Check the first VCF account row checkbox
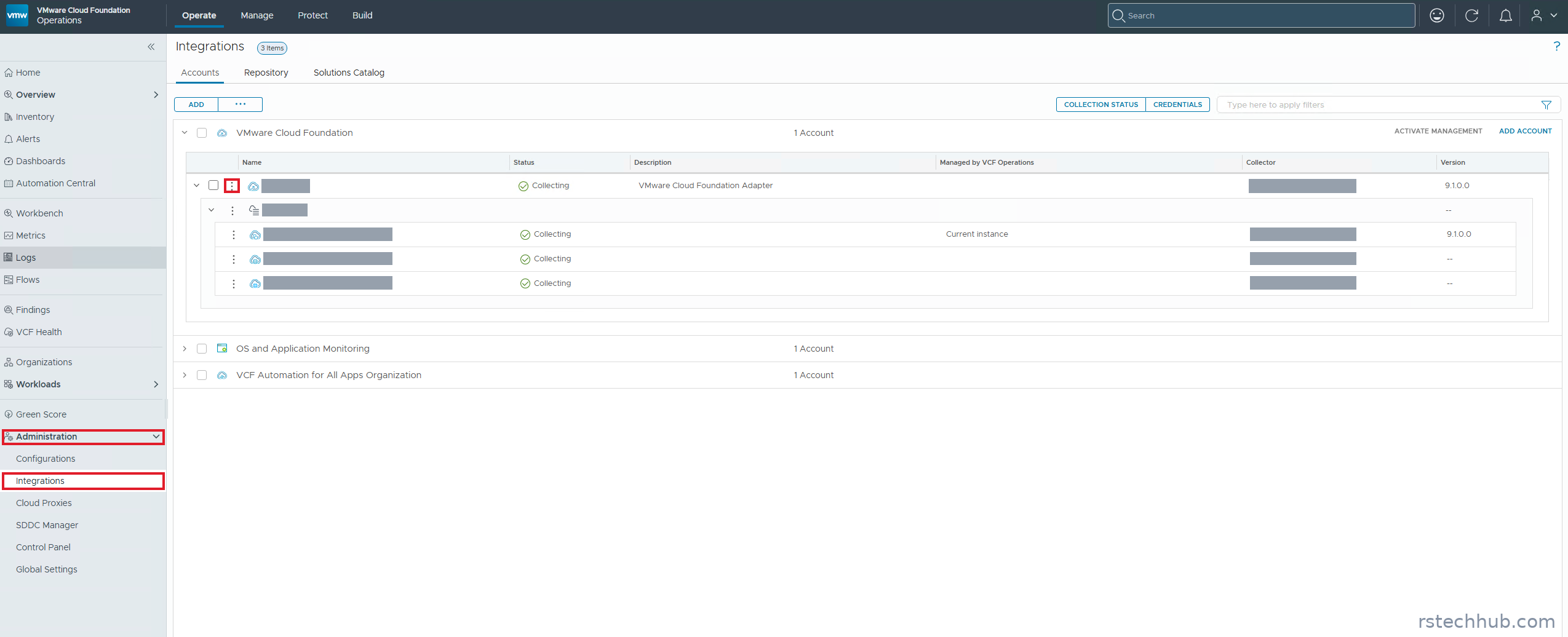The image size is (1568, 637). (x=213, y=185)
